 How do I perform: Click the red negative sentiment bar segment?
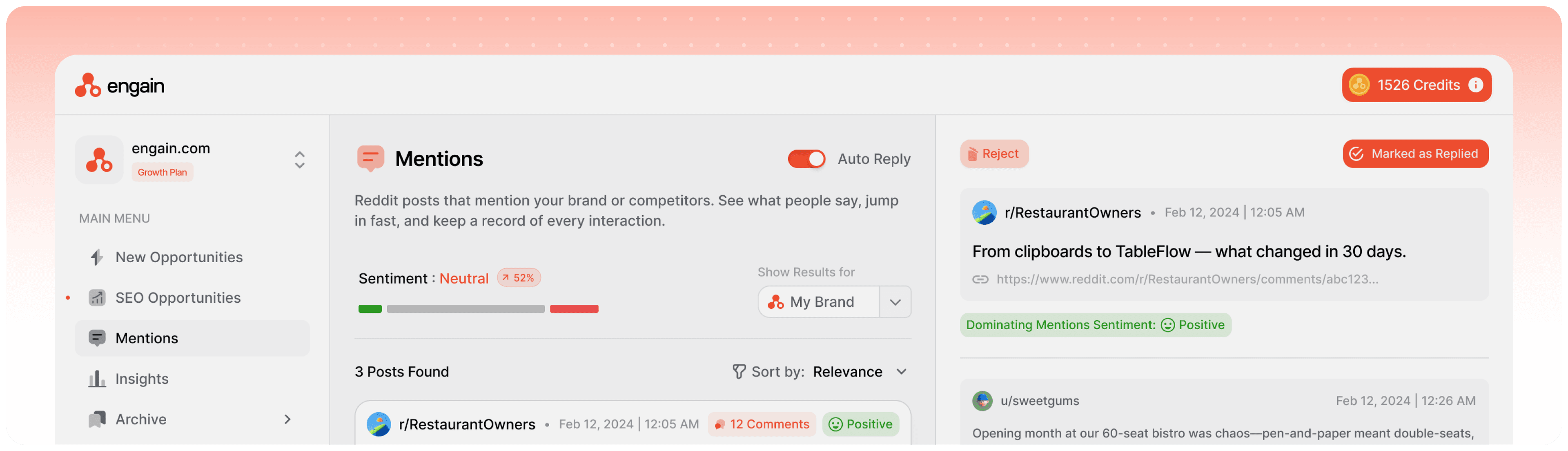click(x=574, y=309)
